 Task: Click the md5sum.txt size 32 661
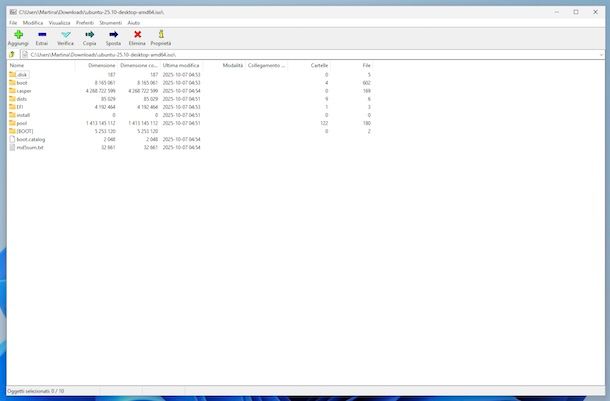tap(108, 148)
